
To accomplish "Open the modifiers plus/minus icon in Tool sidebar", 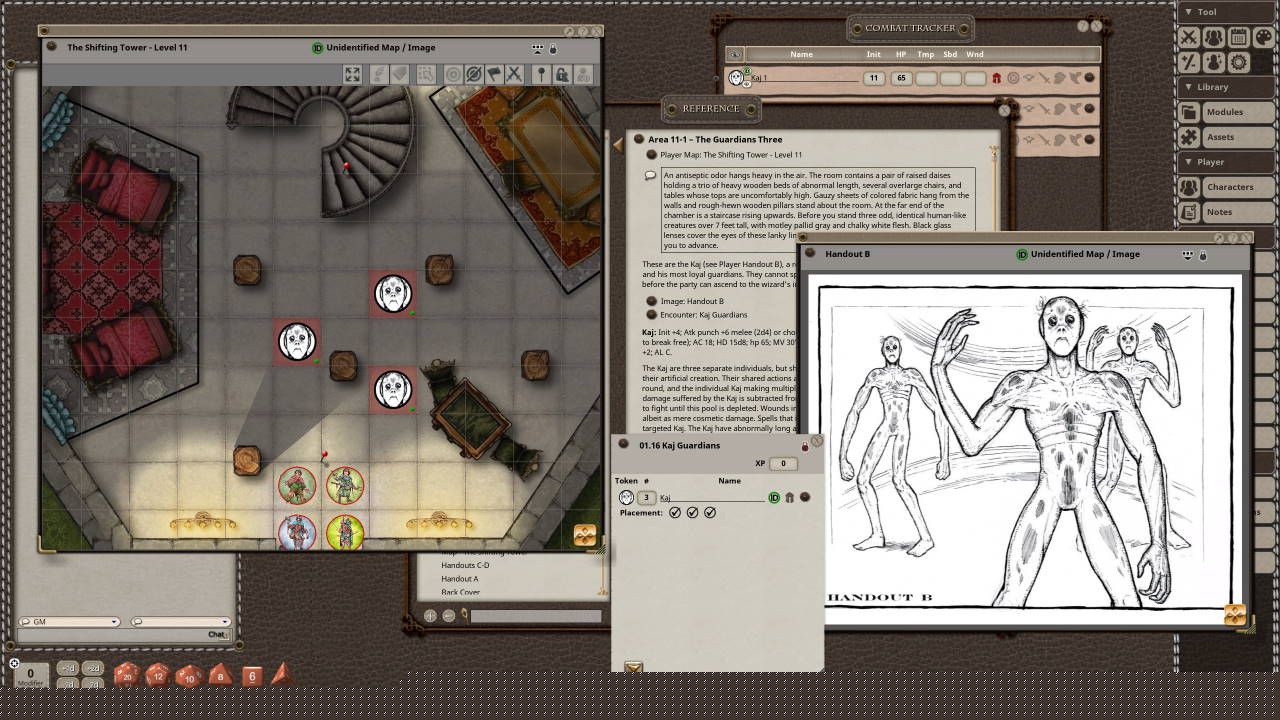I will 1189,62.
